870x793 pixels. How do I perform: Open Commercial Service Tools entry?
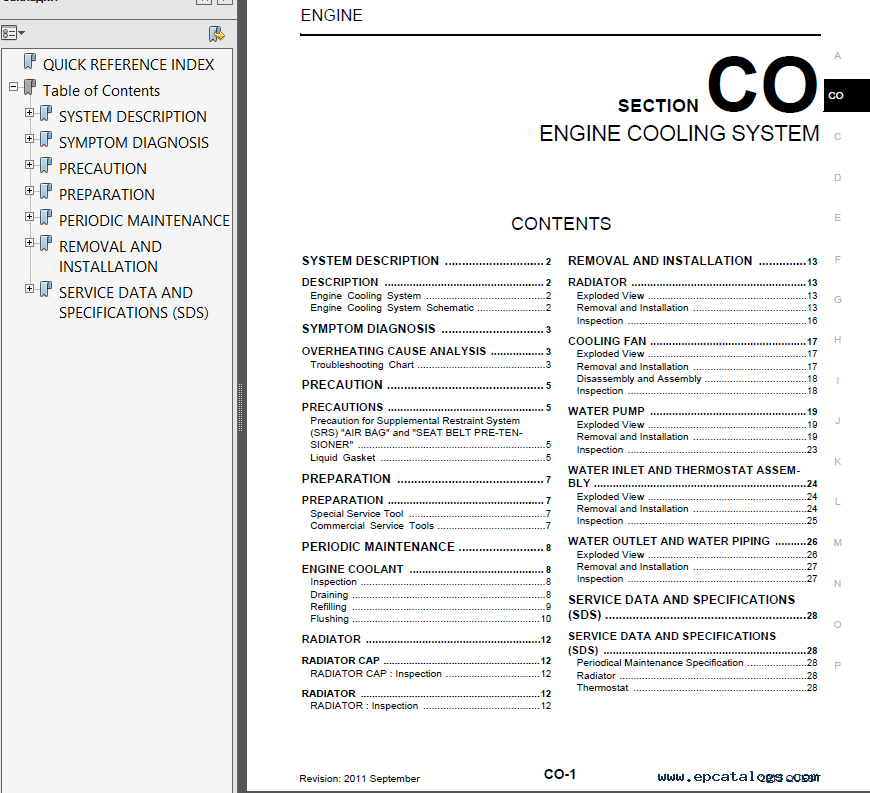(x=431, y=526)
